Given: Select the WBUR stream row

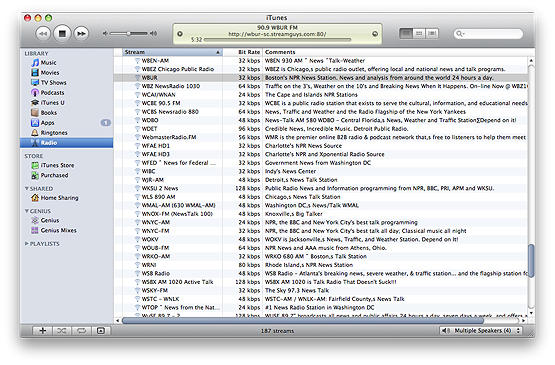Looking at the screenshot, I should pyautogui.click(x=320, y=78).
